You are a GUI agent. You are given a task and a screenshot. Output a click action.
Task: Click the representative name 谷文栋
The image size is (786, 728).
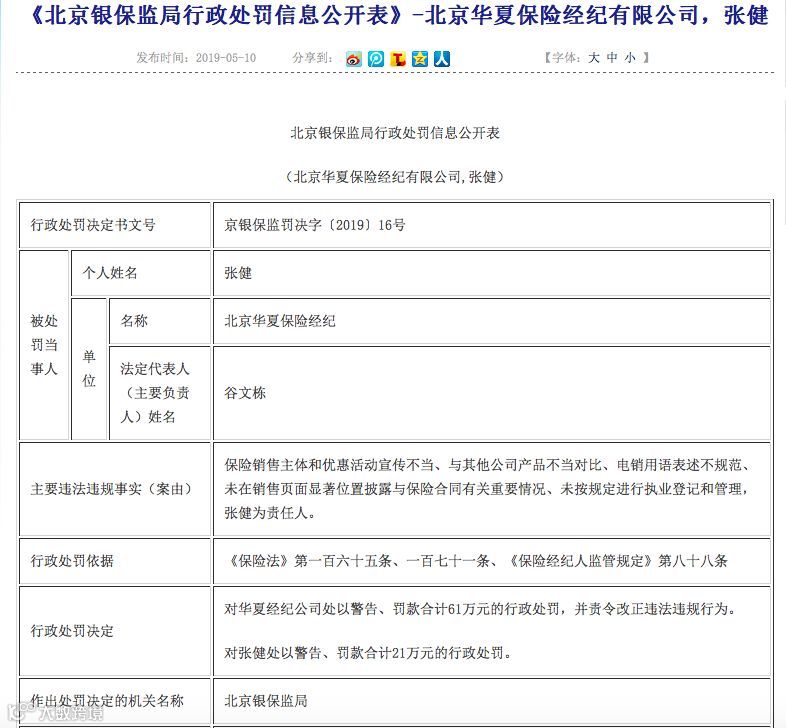click(245, 393)
